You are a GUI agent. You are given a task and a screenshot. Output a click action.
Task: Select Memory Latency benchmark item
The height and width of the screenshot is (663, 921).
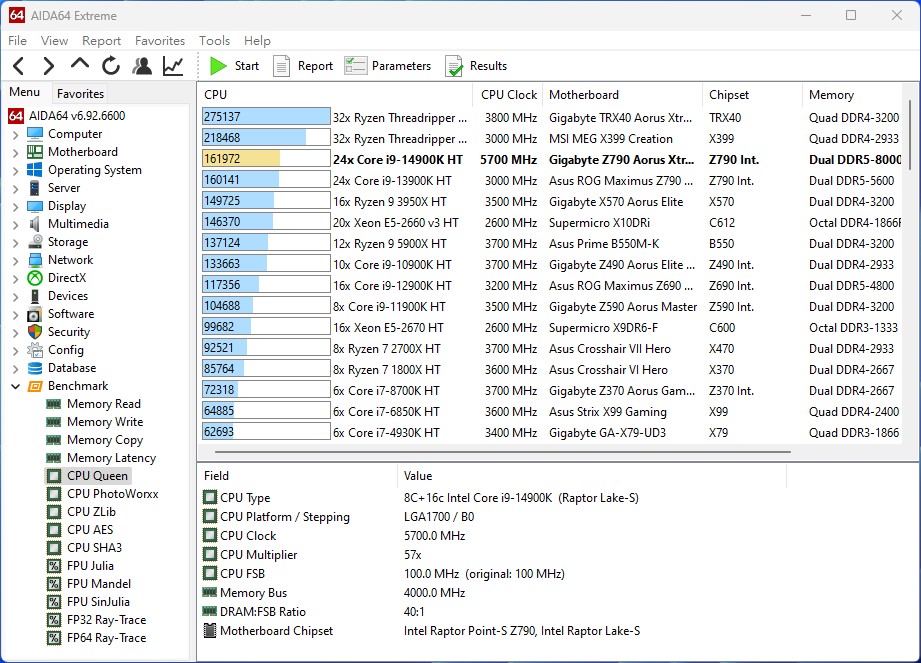(111, 458)
